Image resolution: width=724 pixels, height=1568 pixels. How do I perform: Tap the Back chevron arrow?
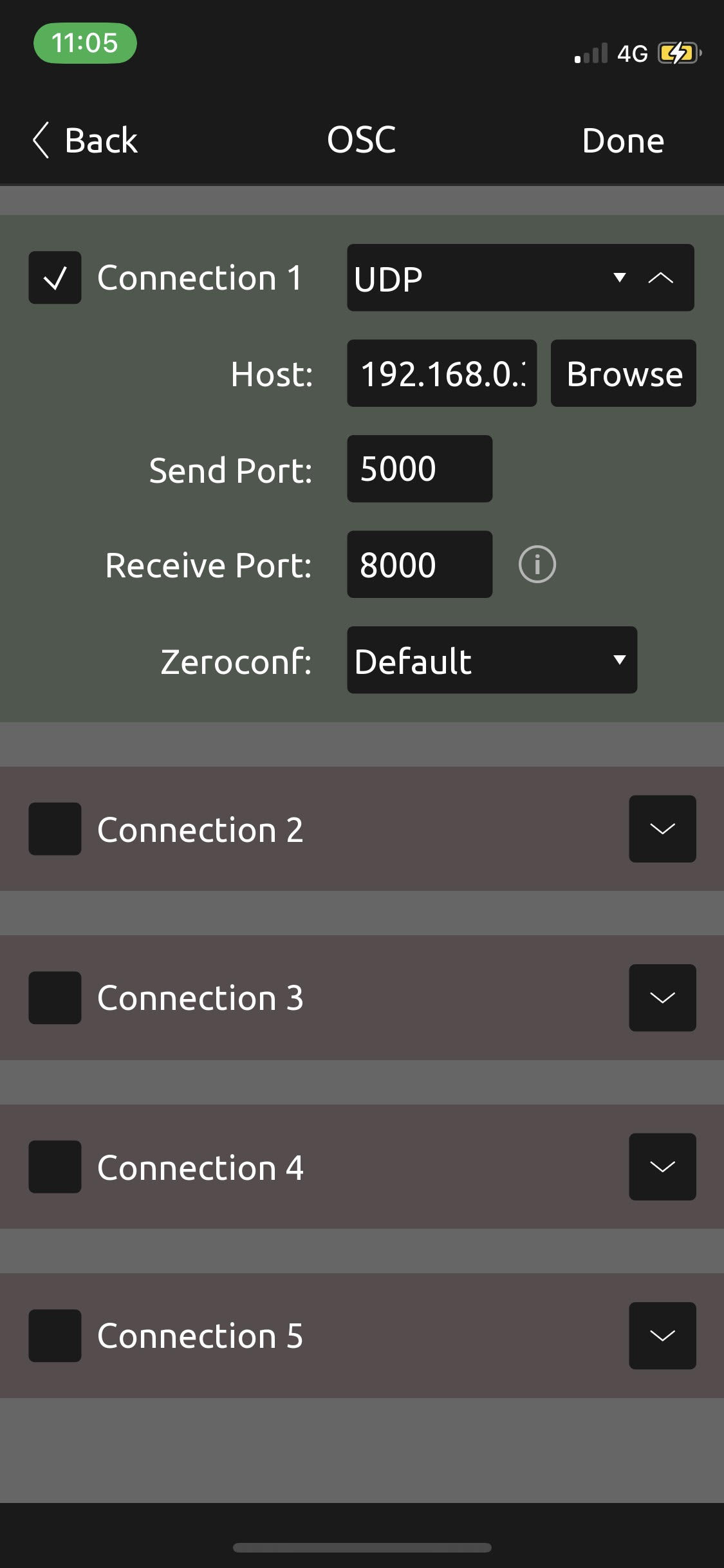pos(41,140)
